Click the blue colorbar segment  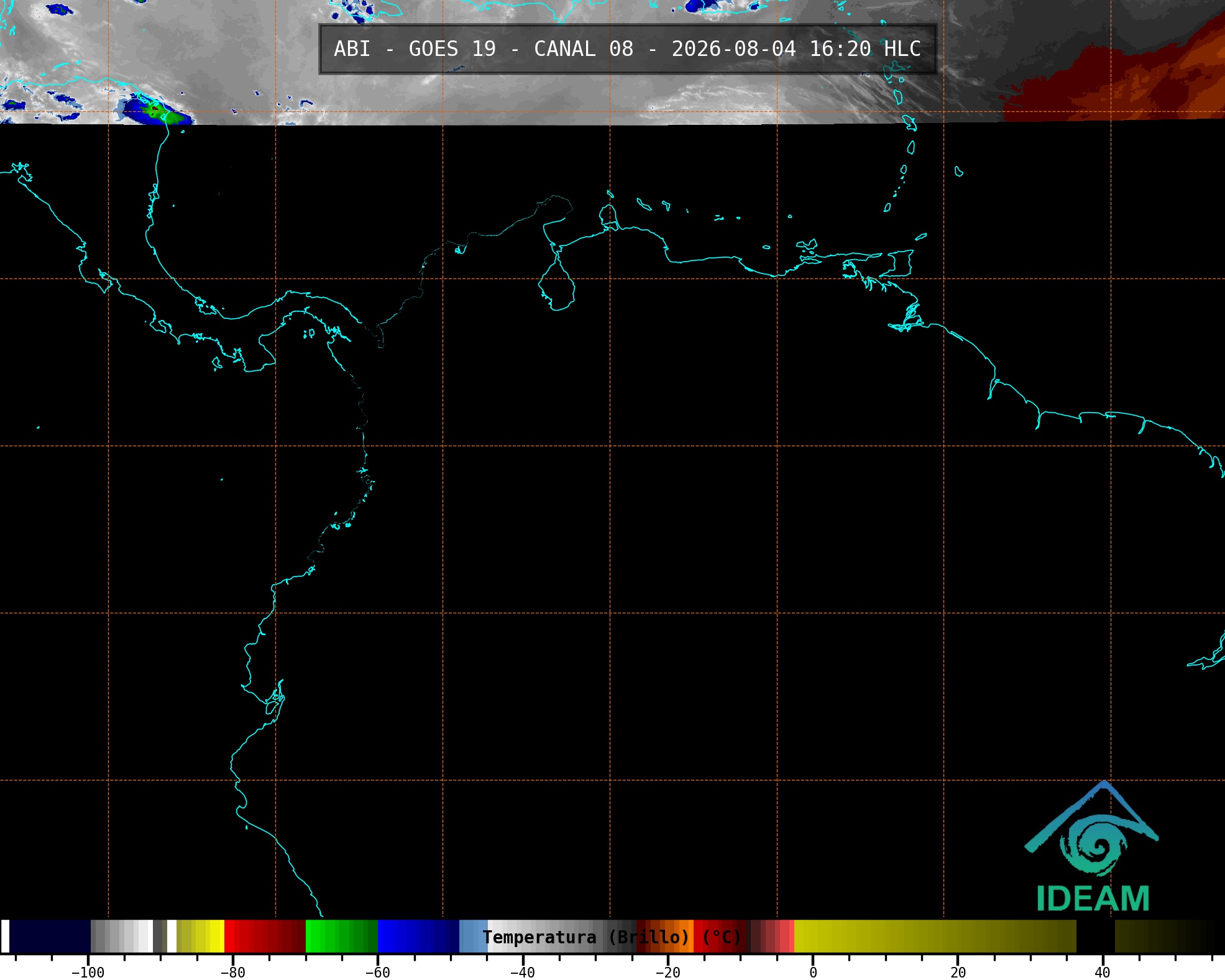(418, 936)
